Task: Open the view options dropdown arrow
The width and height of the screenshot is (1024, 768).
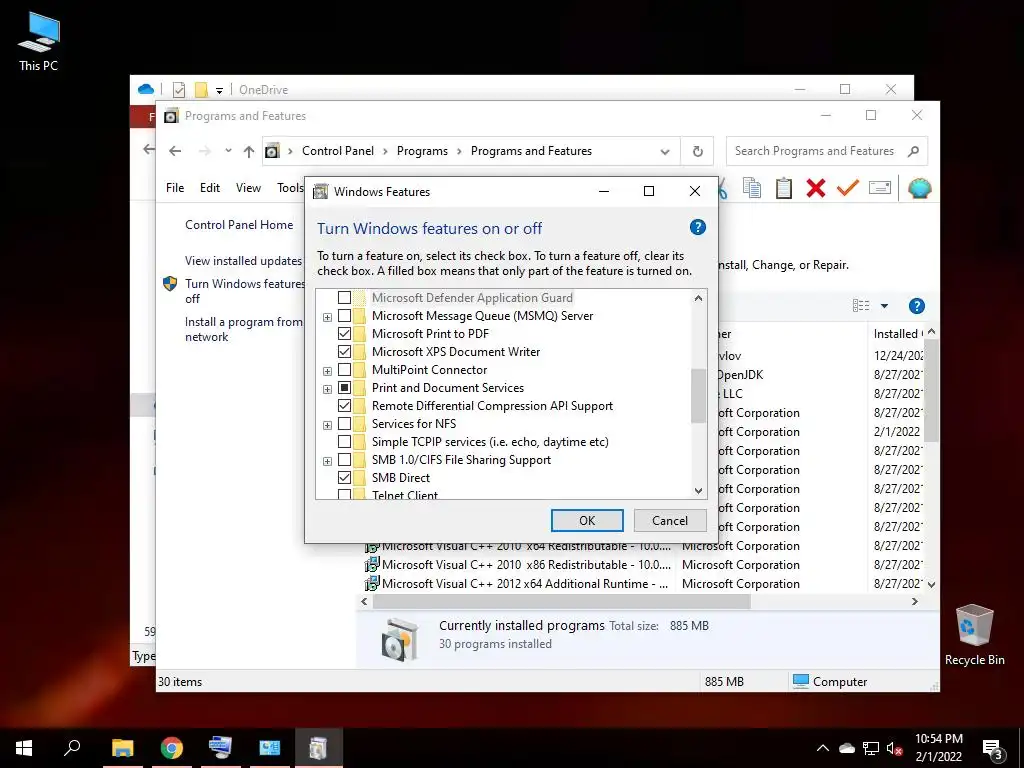Action: 884,306
